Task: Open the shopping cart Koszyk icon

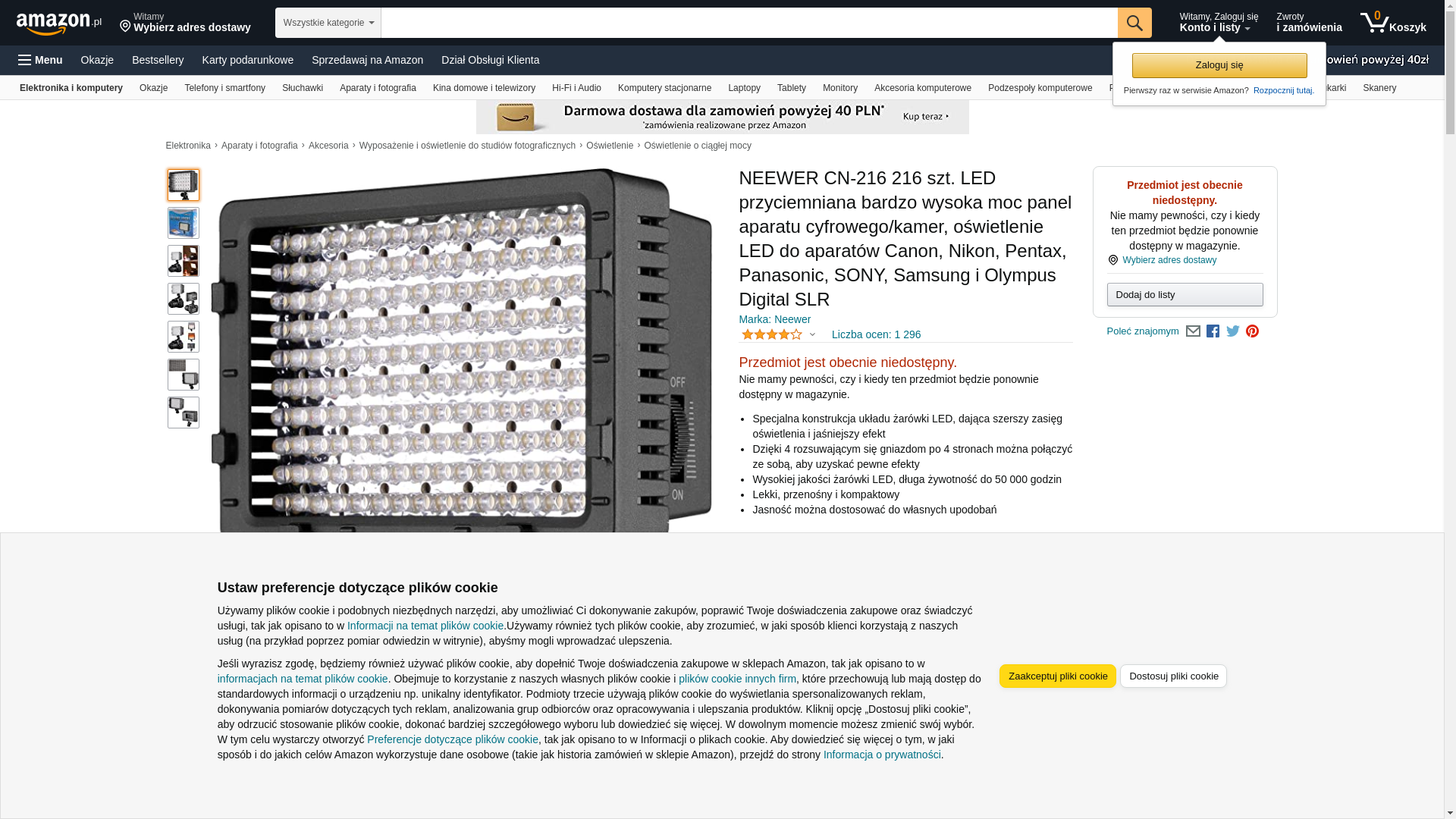Action: [1393, 23]
